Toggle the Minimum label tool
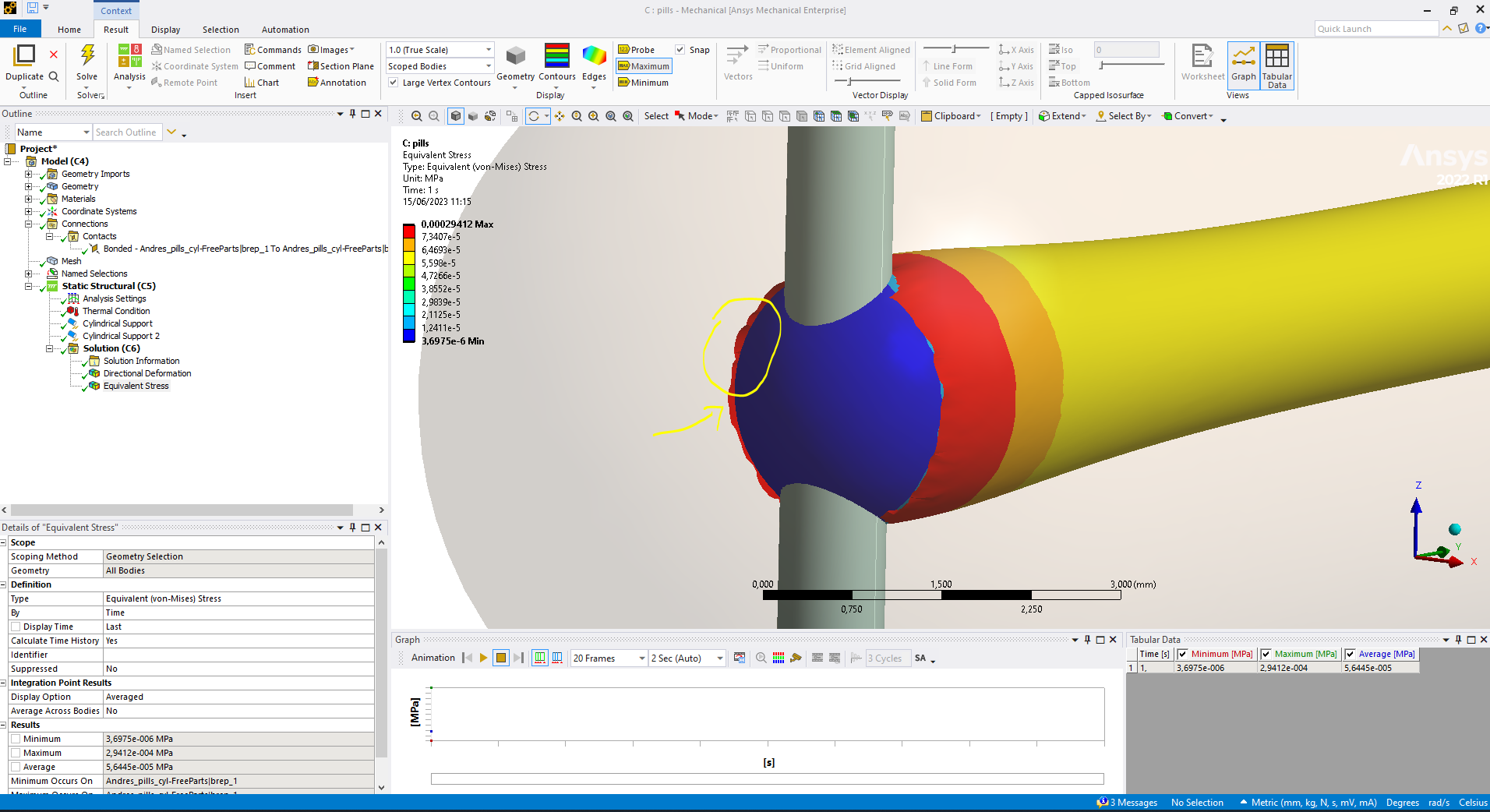The width and height of the screenshot is (1490, 812). coord(643,83)
